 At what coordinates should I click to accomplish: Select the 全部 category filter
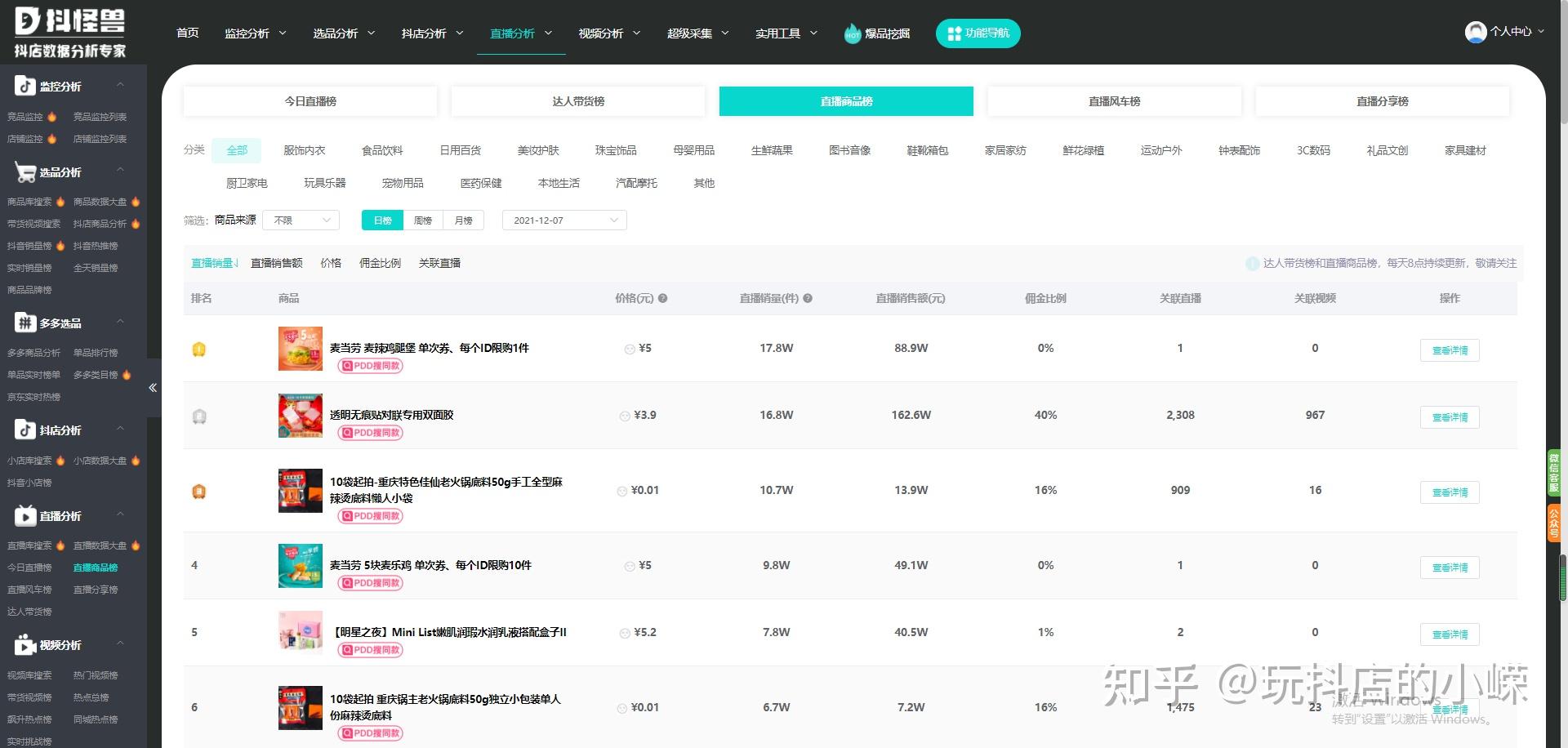pos(237,150)
